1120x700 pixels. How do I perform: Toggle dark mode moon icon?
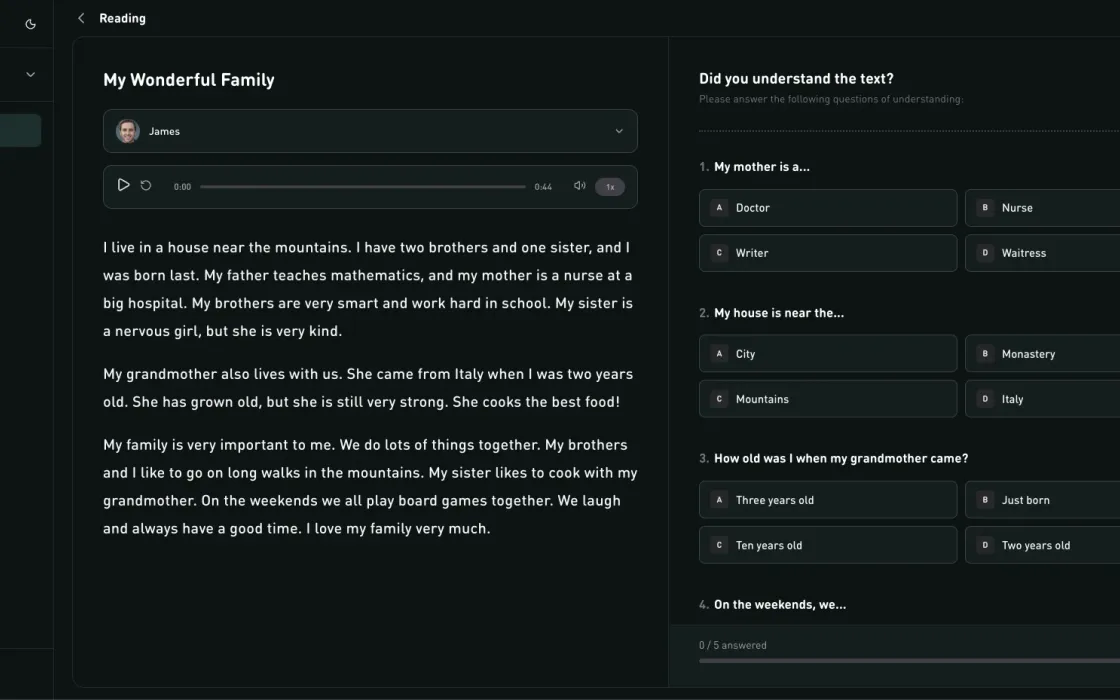[30, 24]
